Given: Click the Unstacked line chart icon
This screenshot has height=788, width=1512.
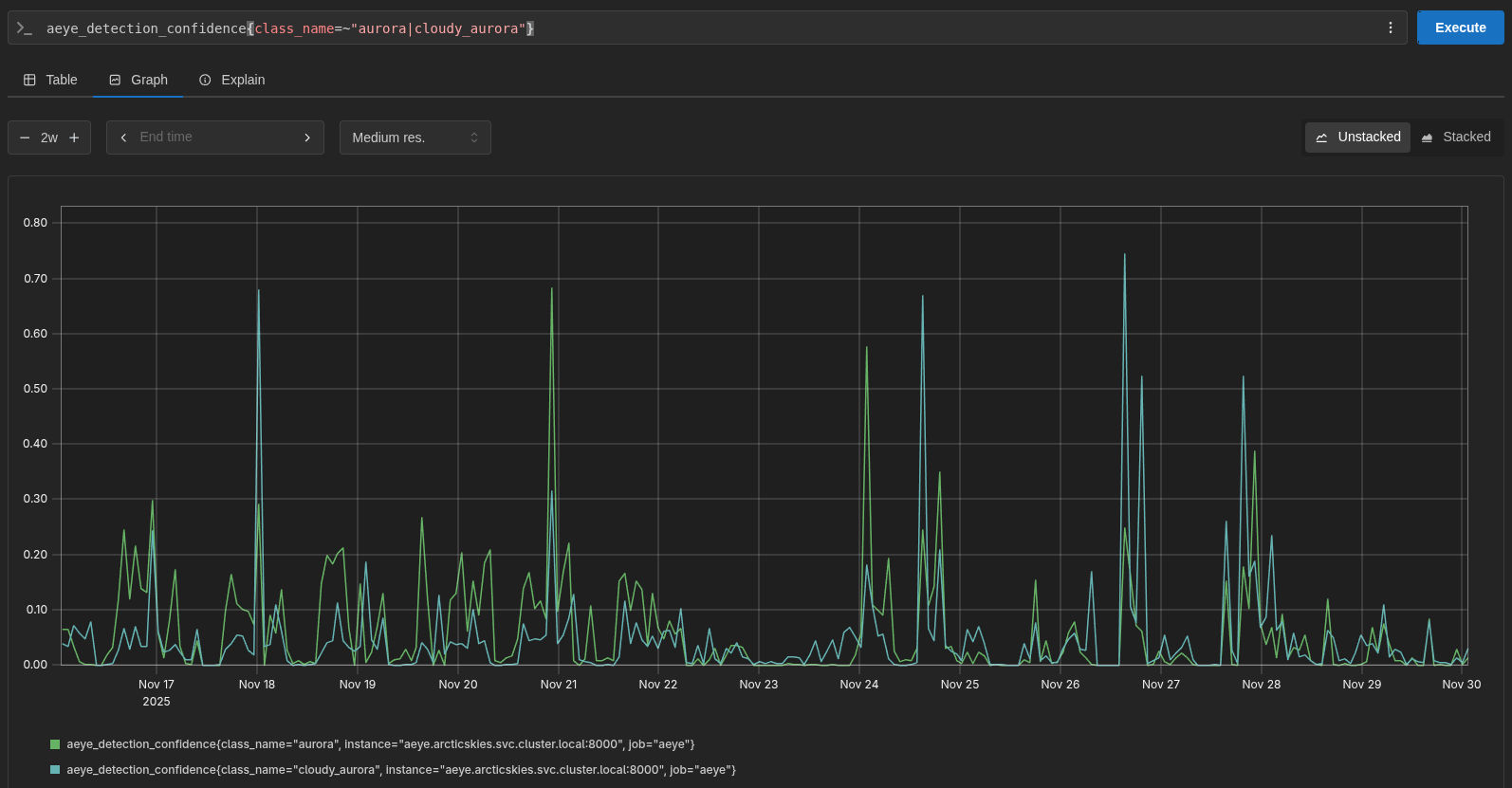Looking at the screenshot, I should pyautogui.click(x=1322, y=137).
